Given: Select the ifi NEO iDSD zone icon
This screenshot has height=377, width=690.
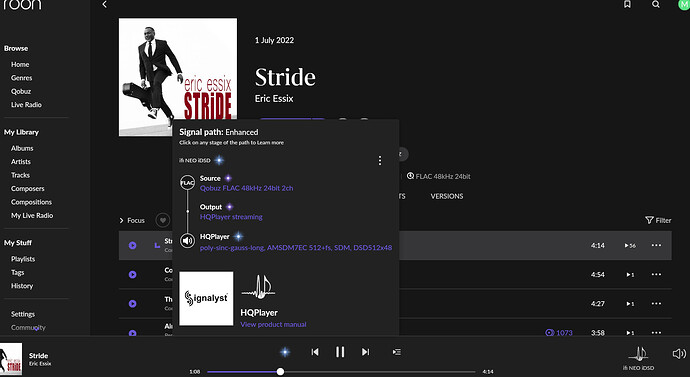Looking at the screenshot, I should click(638, 354).
